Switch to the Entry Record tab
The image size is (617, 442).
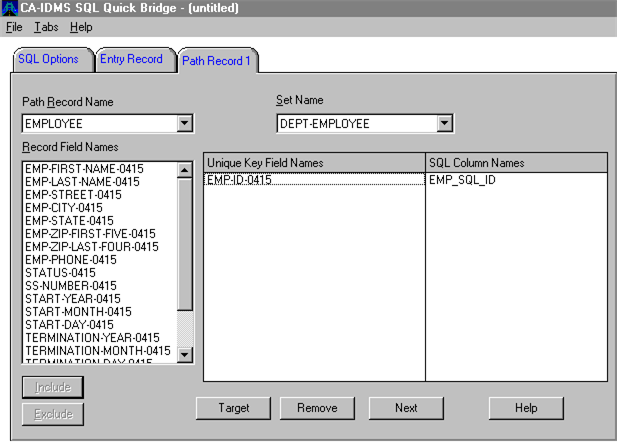[x=131, y=59]
